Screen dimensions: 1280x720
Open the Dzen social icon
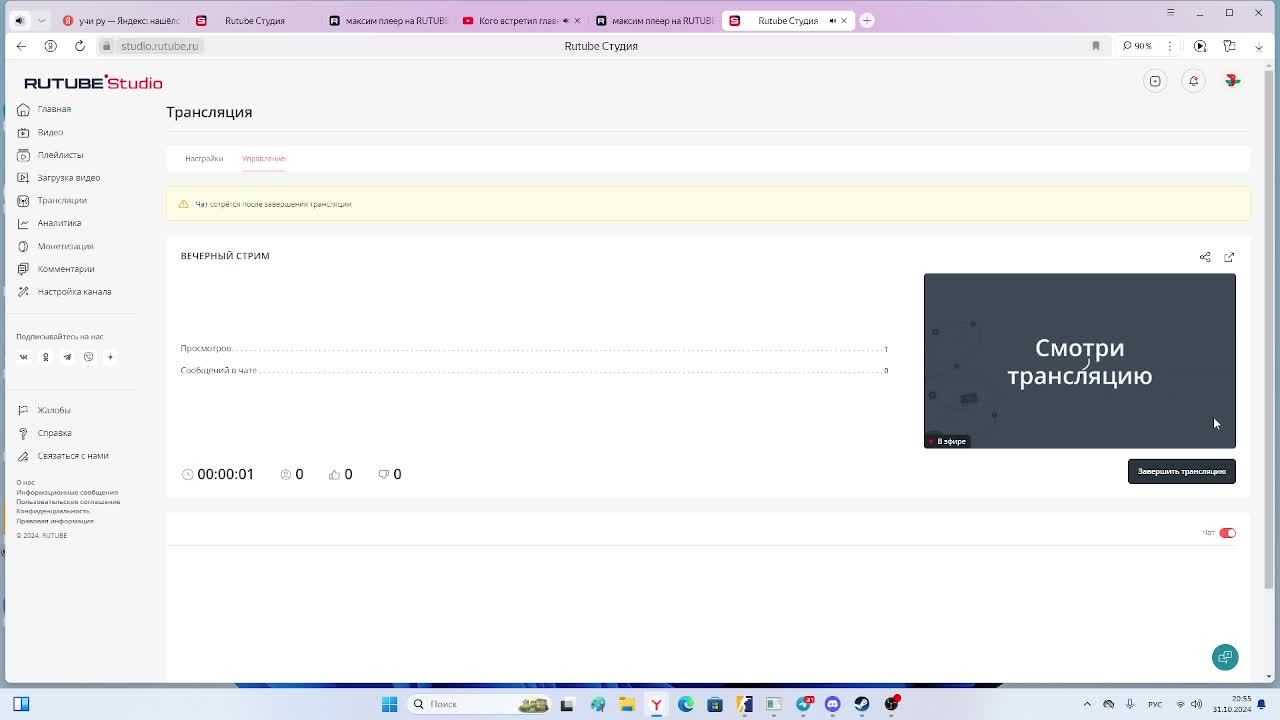110,357
